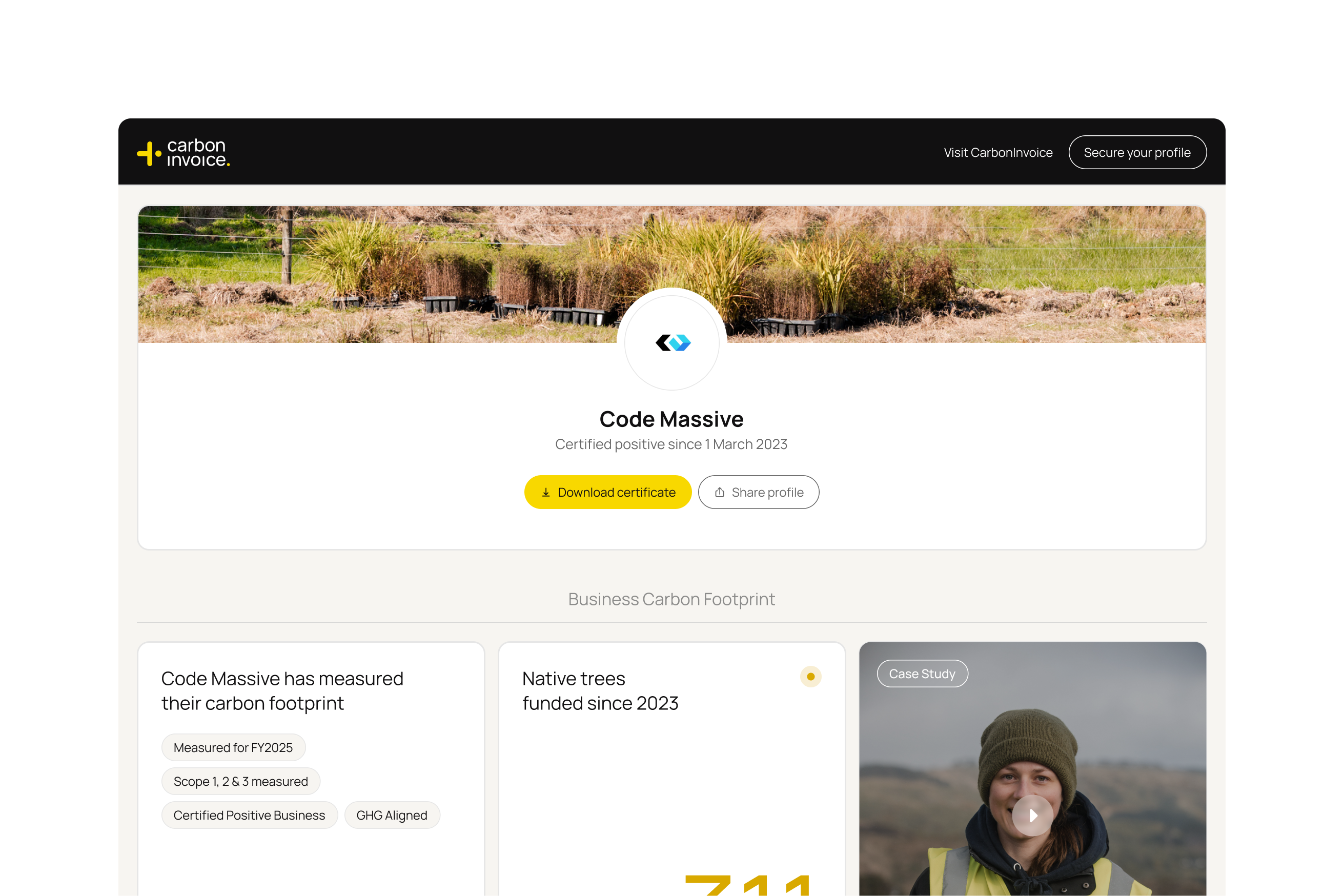The image size is (1344, 896).
Task: Click the Code Massive logo avatar
Action: click(672, 342)
